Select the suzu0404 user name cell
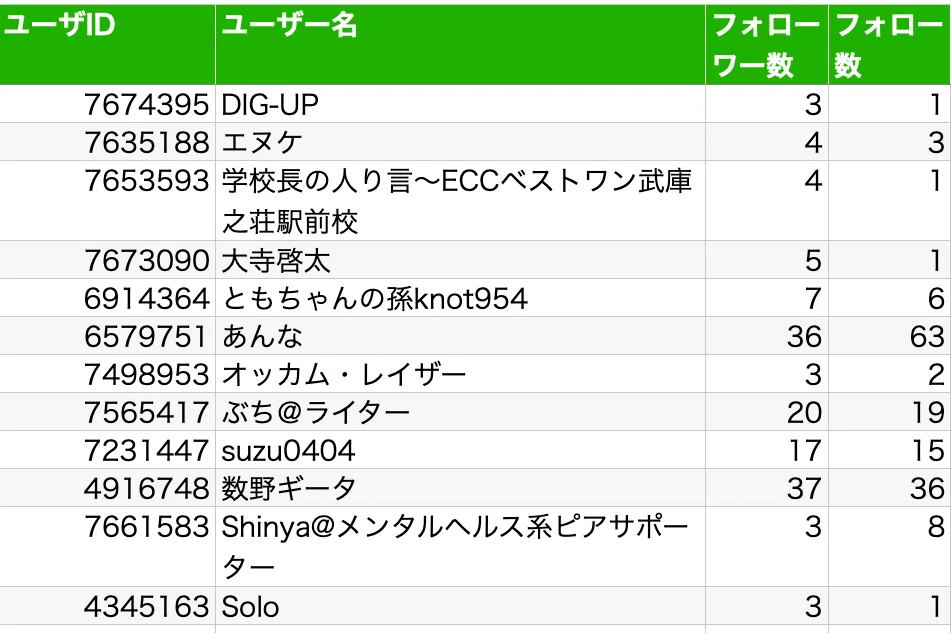This screenshot has width=951, height=633. tap(460, 449)
